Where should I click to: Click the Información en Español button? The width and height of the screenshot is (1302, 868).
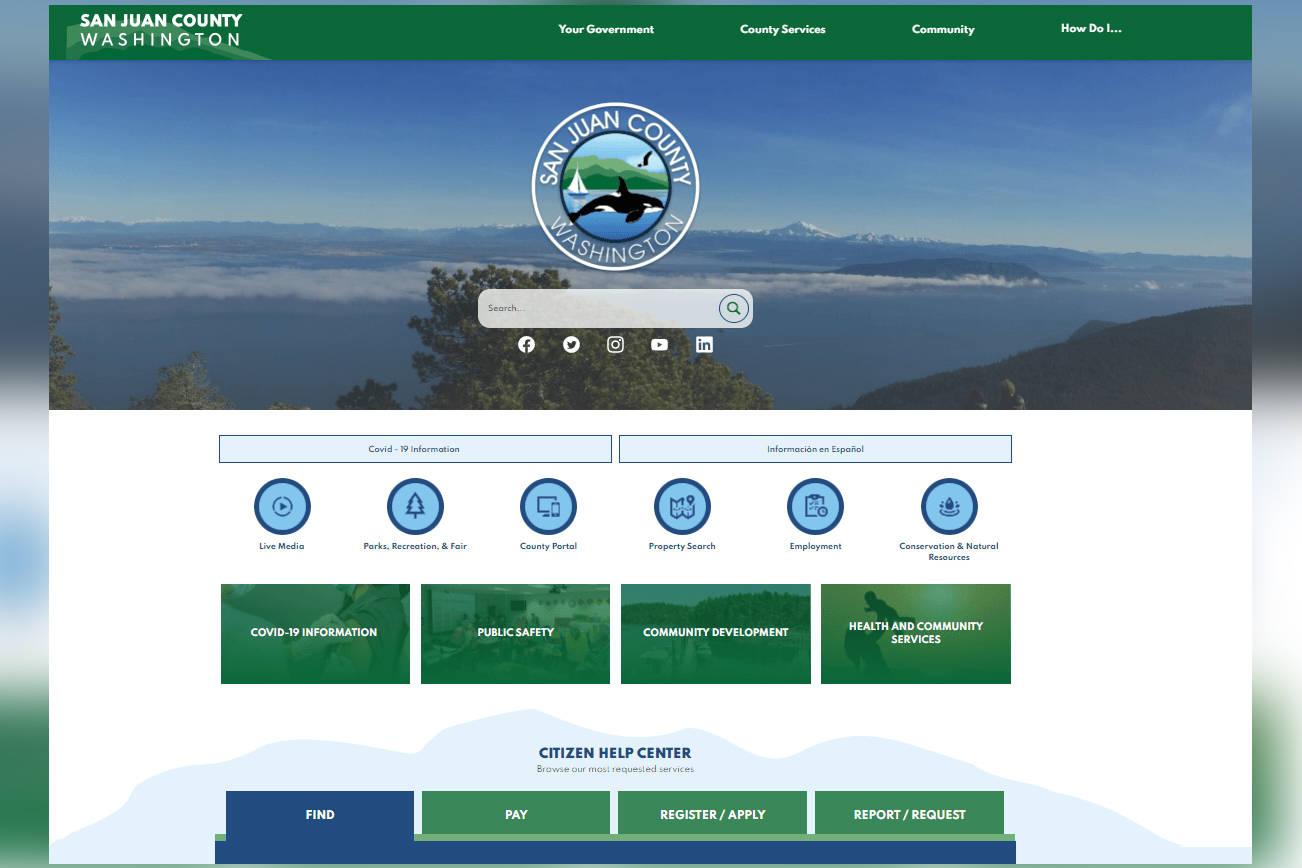815,449
